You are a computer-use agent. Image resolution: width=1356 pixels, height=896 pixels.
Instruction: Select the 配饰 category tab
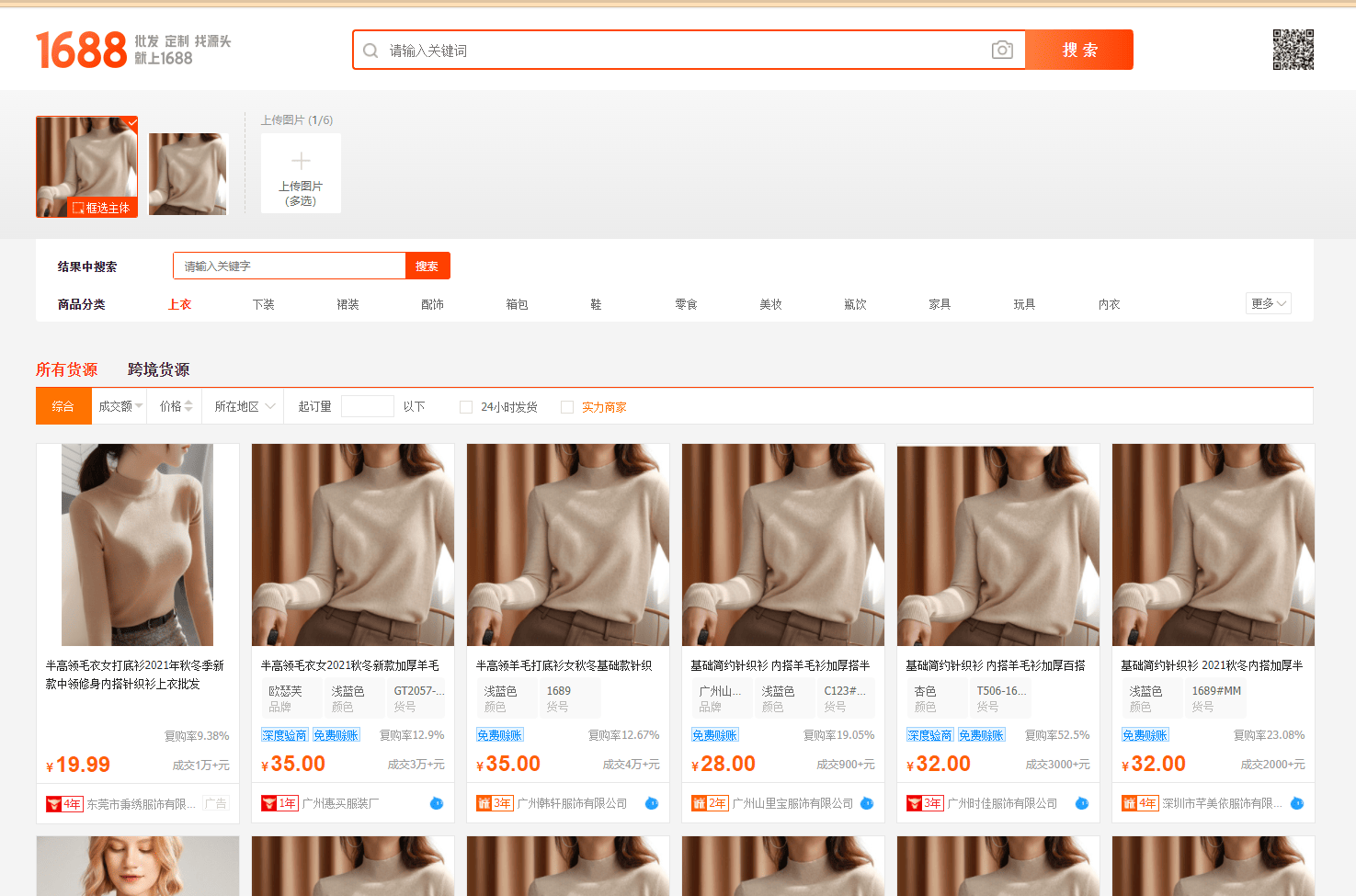click(x=432, y=303)
